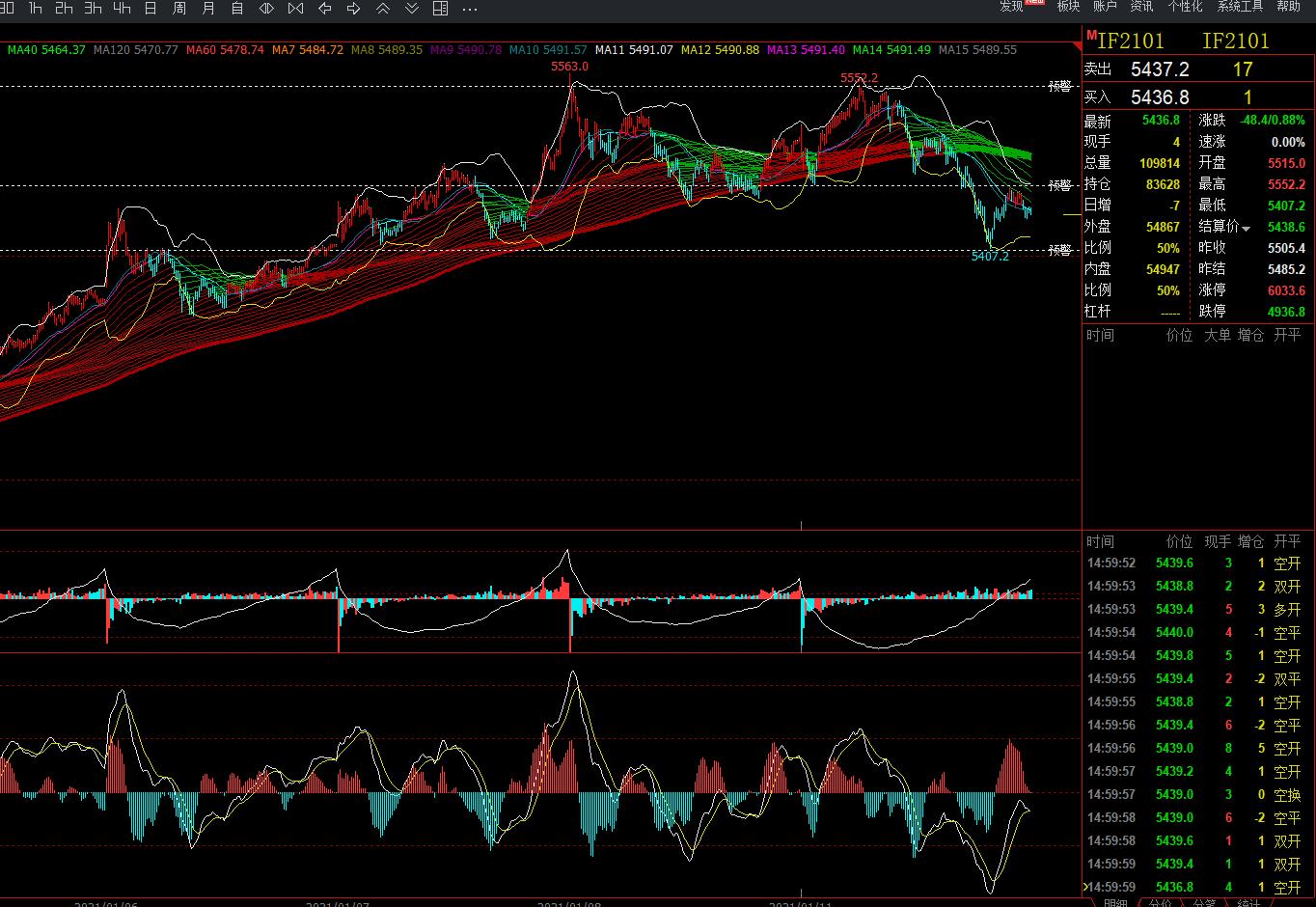Click the 现手 column header in the tick list
1316x907 pixels.
click(x=1217, y=541)
